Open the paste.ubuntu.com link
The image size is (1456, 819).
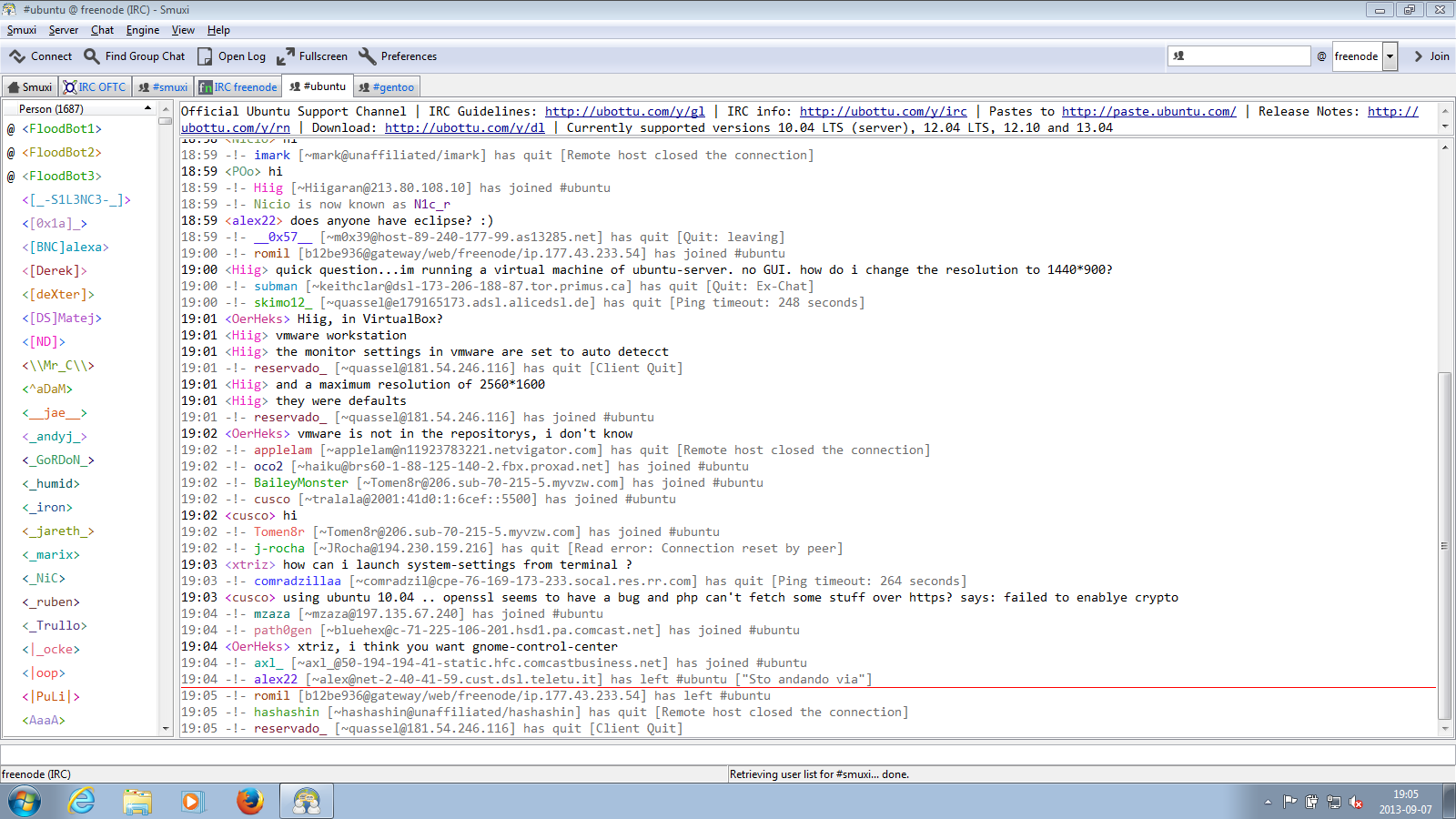(x=1148, y=111)
